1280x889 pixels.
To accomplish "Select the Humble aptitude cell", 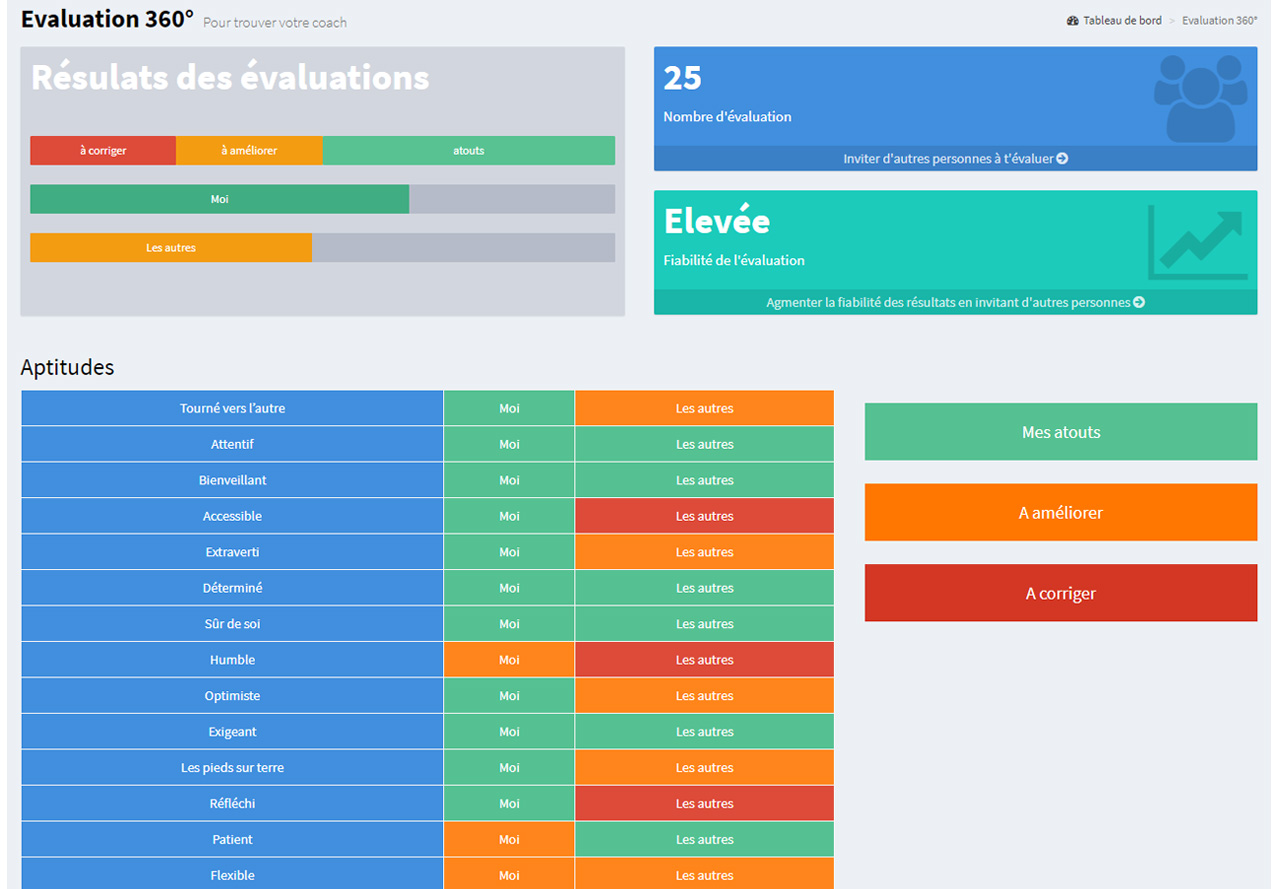I will click(x=232, y=660).
